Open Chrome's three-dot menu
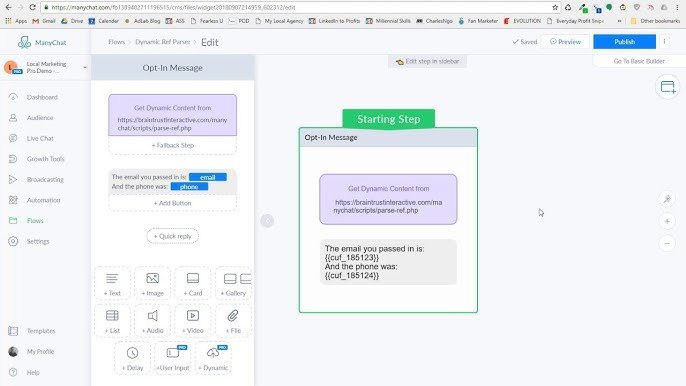This screenshot has width=686, height=386. click(x=677, y=7)
